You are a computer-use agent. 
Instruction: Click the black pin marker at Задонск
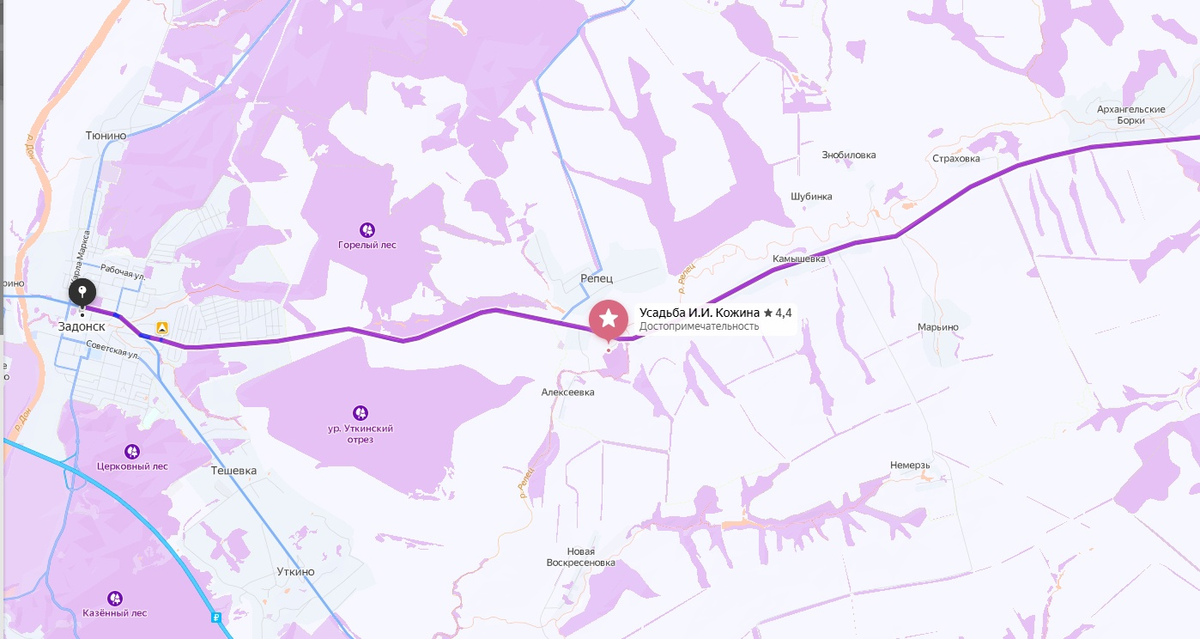click(82, 293)
